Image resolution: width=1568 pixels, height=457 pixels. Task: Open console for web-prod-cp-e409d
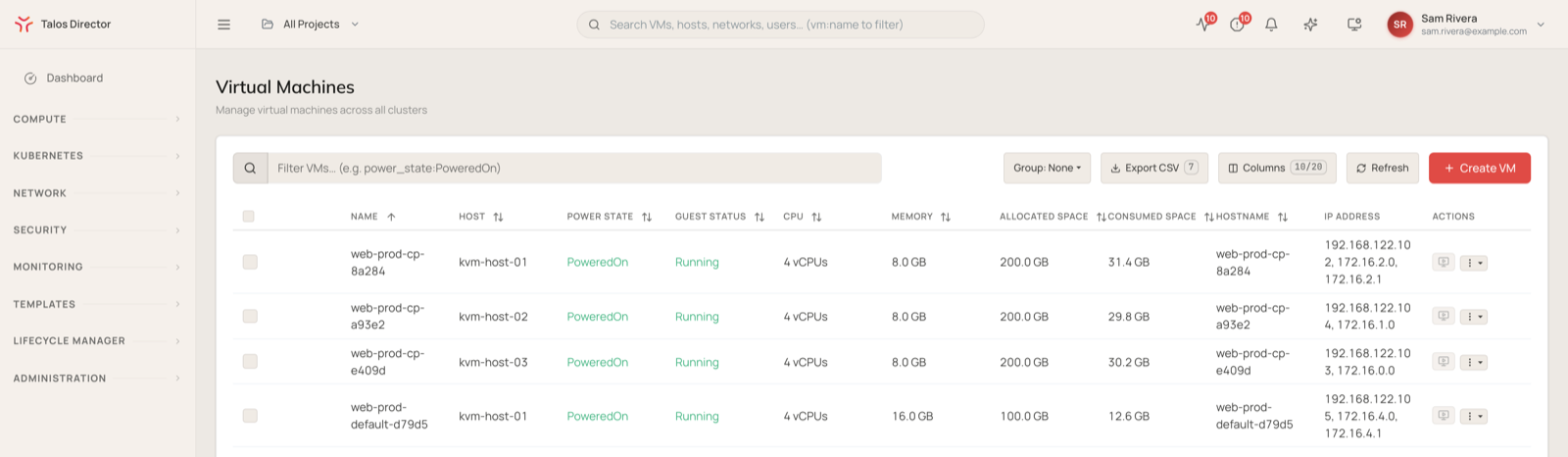1443,362
